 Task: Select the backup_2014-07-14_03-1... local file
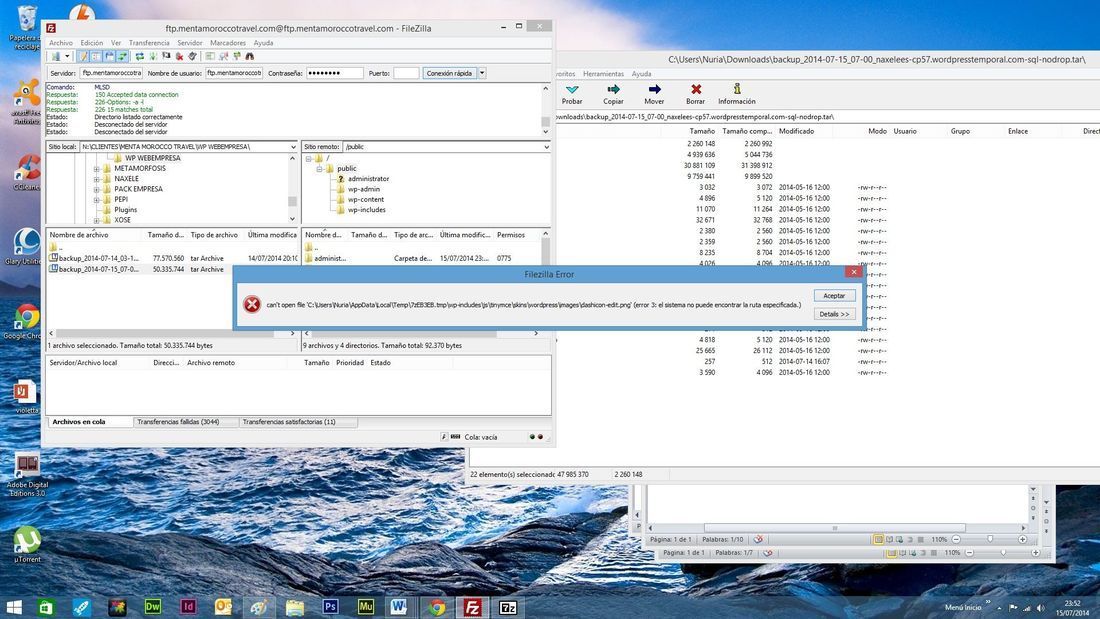point(99,258)
